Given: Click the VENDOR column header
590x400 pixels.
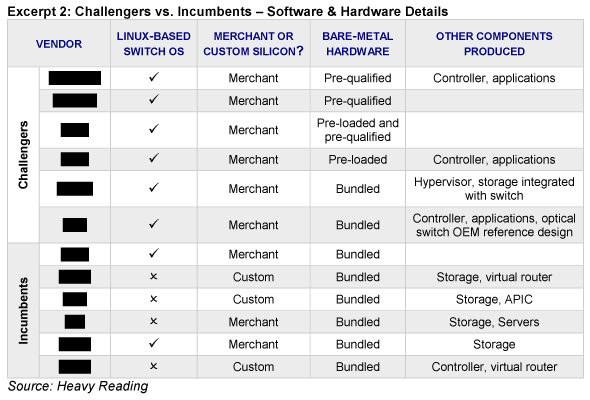Looking at the screenshot, I should 59,44.
